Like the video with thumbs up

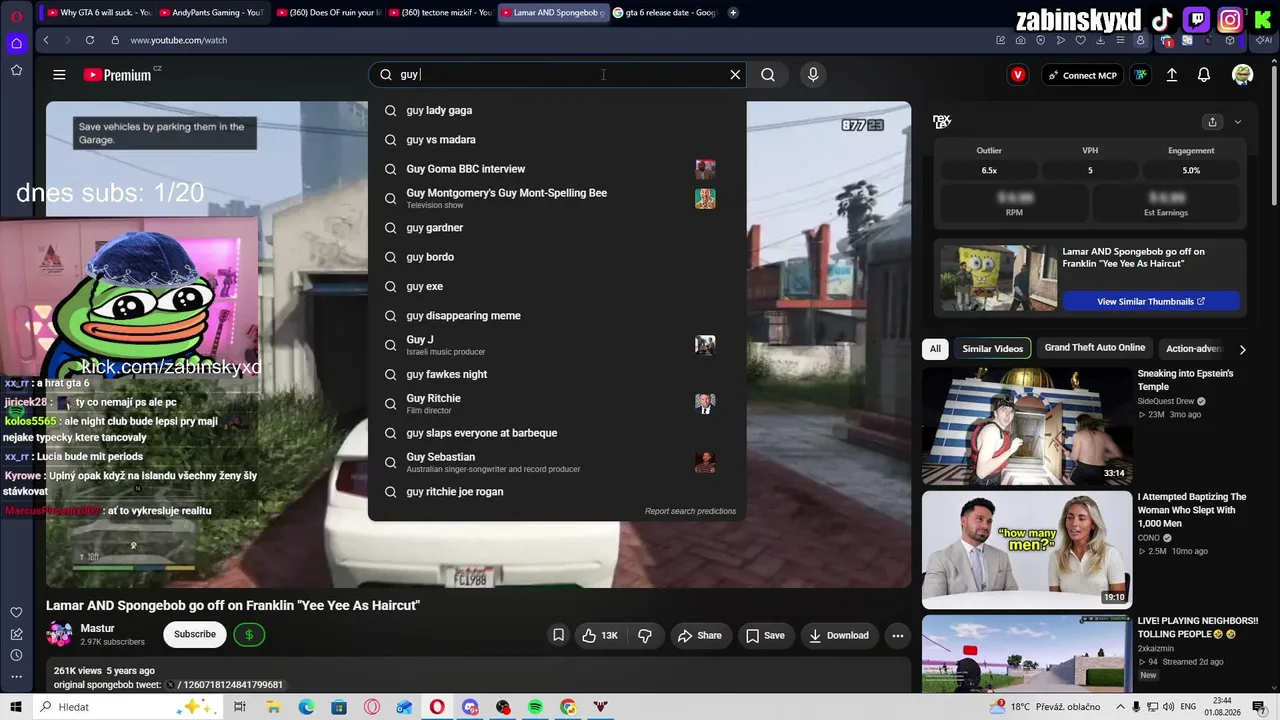click(599, 635)
